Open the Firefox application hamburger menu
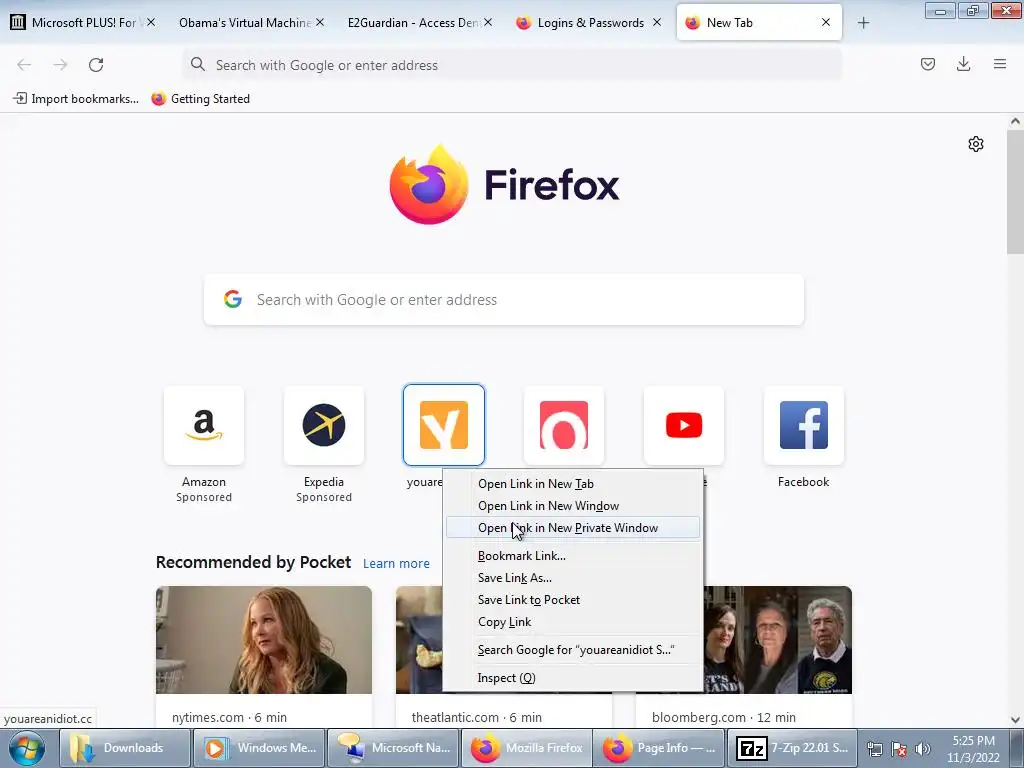 click(1000, 64)
